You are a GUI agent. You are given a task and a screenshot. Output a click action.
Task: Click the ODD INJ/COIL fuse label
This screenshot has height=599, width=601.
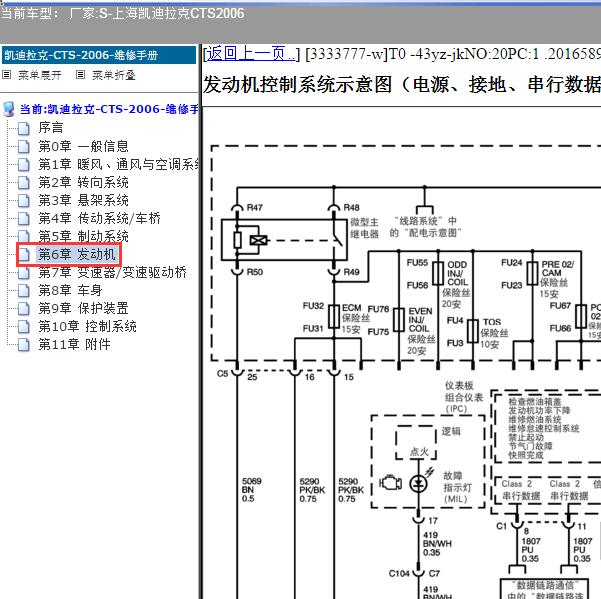[457, 284]
